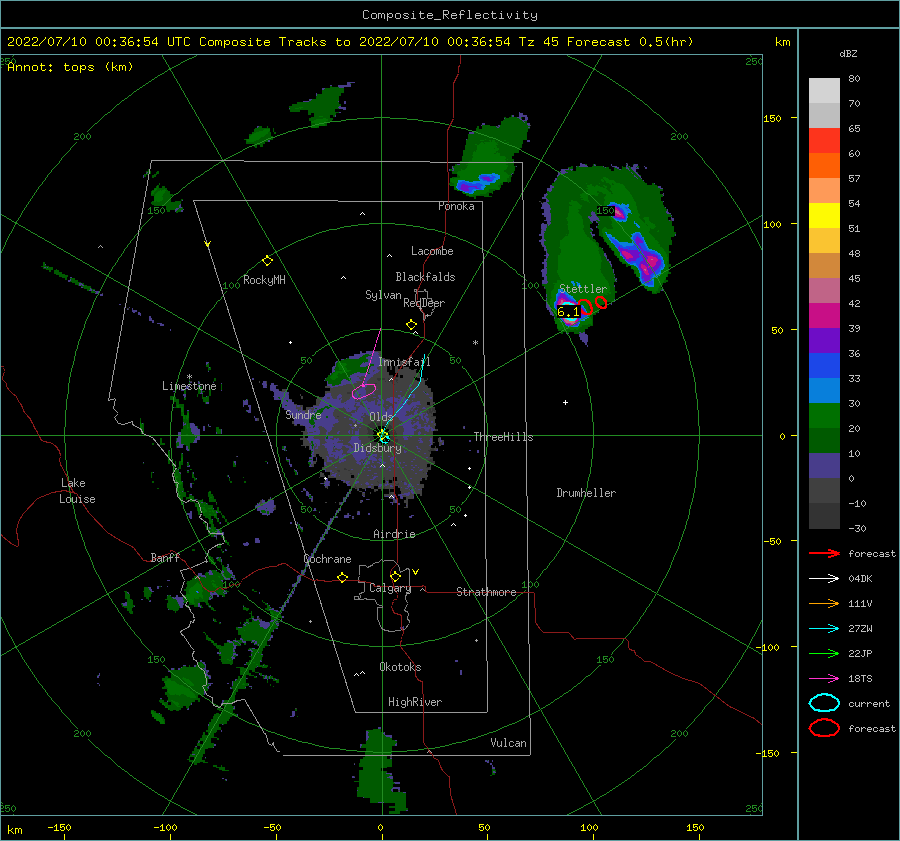Click the orange 111V arrow legend icon
Viewport: 900px width, 841px height.
824,603
